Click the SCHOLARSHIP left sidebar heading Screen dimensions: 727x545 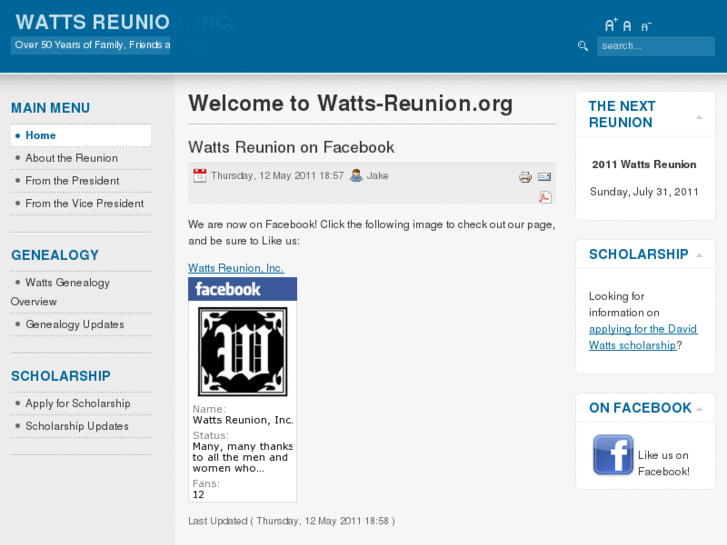click(x=61, y=376)
